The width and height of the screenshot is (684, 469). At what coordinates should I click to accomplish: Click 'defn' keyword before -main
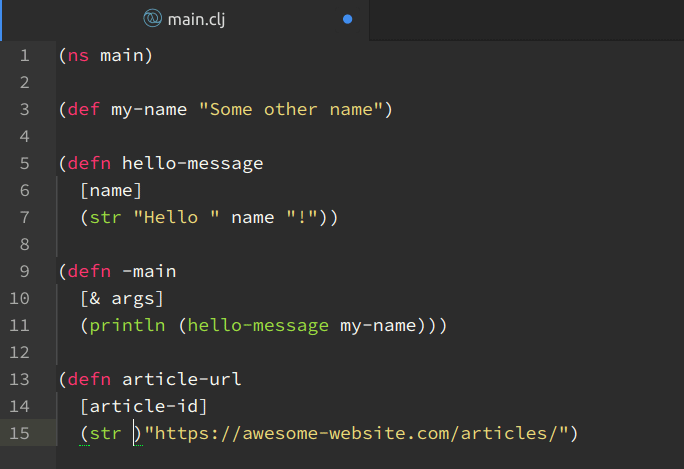click(89, 271)
